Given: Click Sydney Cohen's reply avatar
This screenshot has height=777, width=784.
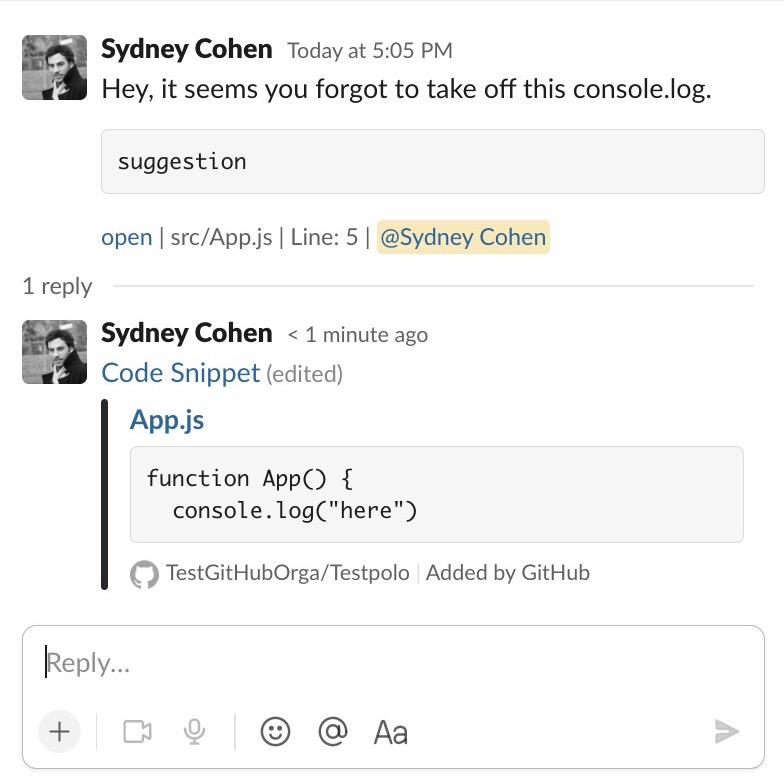Looking at the screenshot, I should click(x=54, y=352).
